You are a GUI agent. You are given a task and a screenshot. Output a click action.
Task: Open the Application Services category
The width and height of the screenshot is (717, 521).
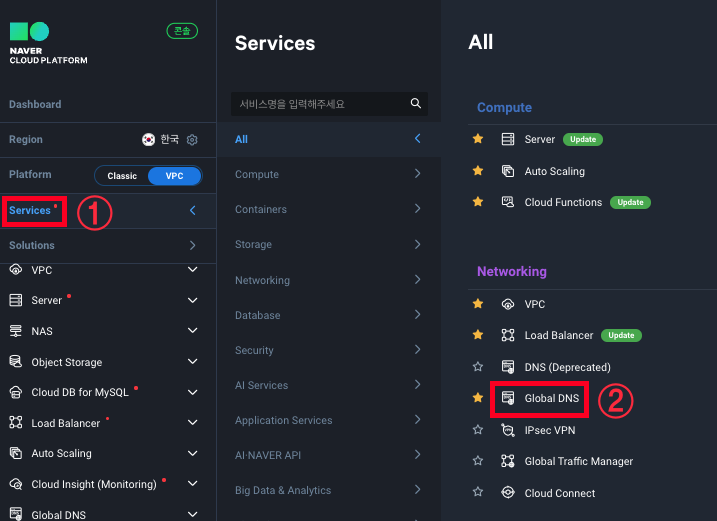[329, 420]
